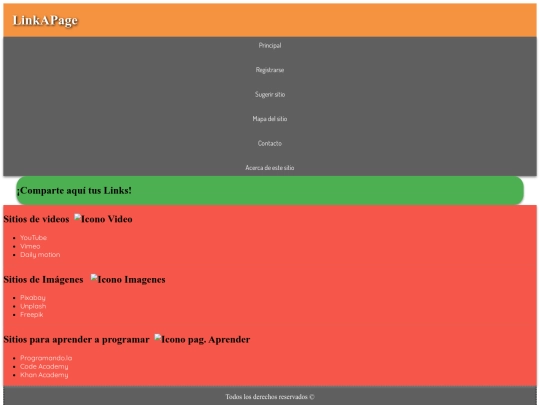Open the Freepik link
540x405 pixels.
pyautogui.click(x=32, y=315)
